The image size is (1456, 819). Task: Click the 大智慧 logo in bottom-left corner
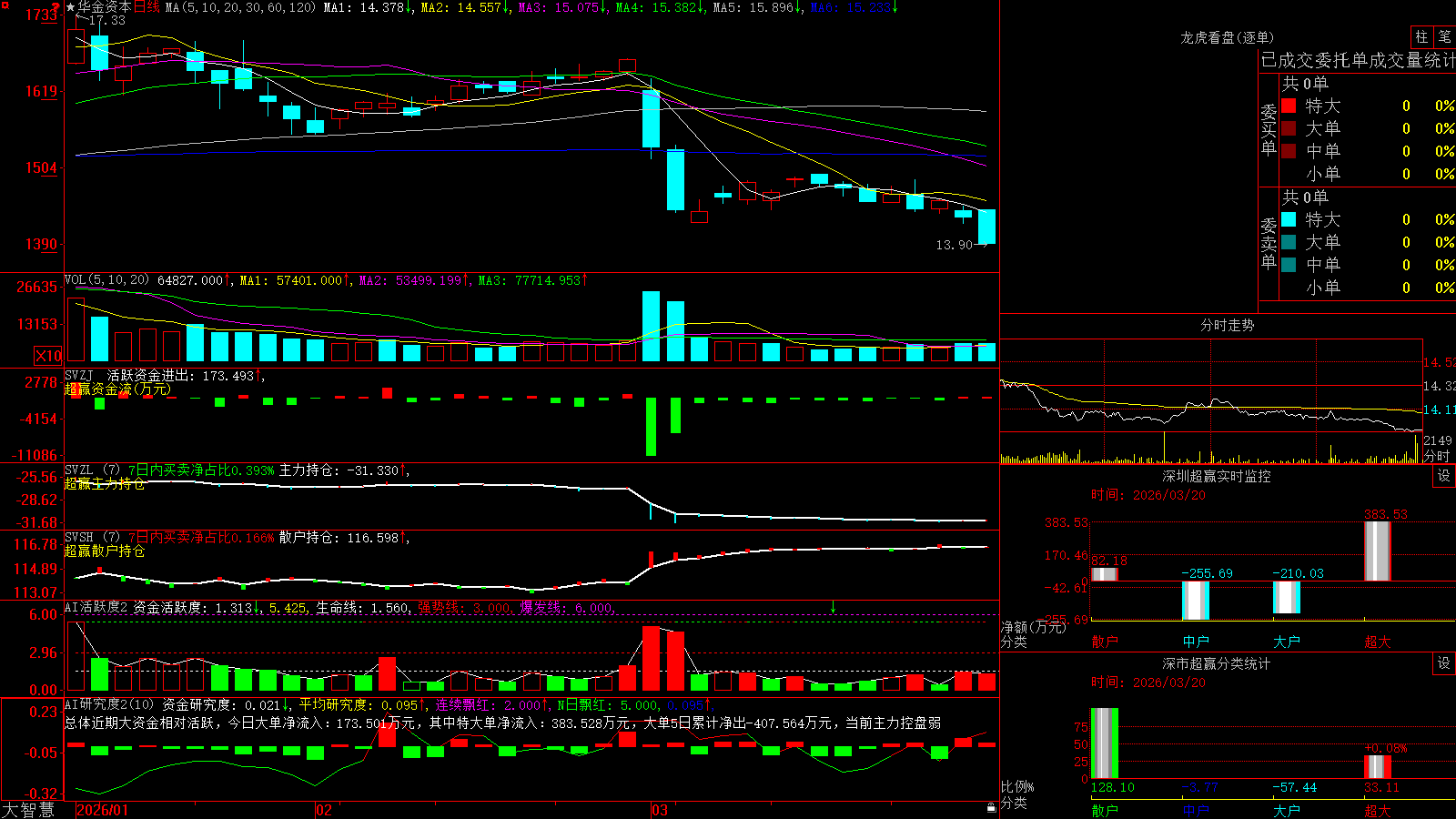28,809
